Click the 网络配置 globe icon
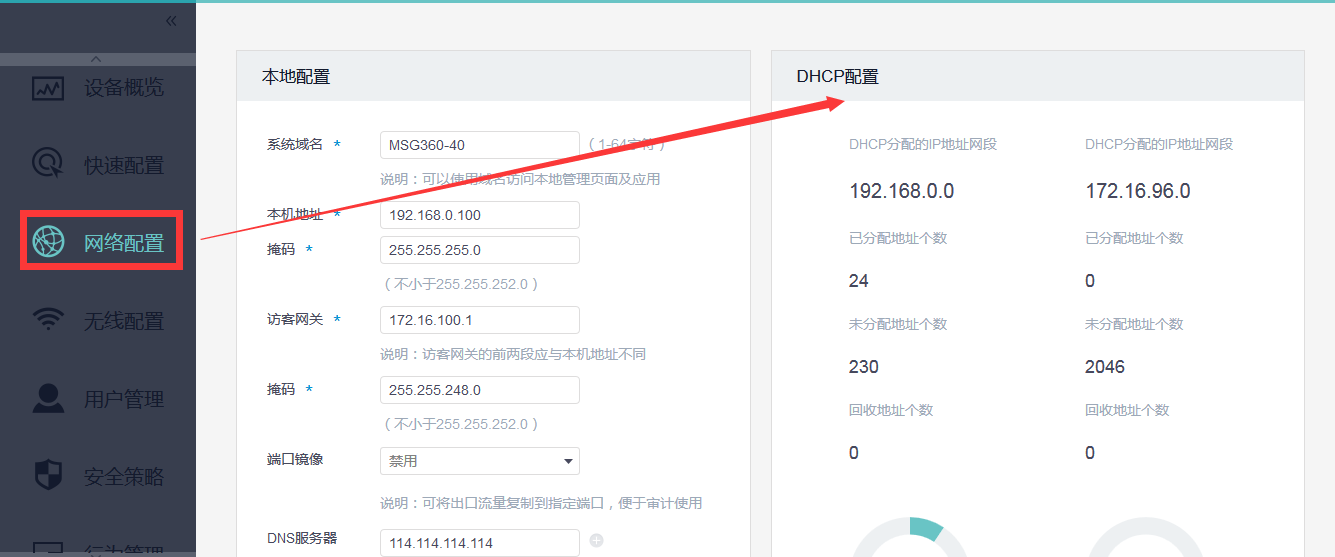 pyautogui.click(x=48, y=241)
